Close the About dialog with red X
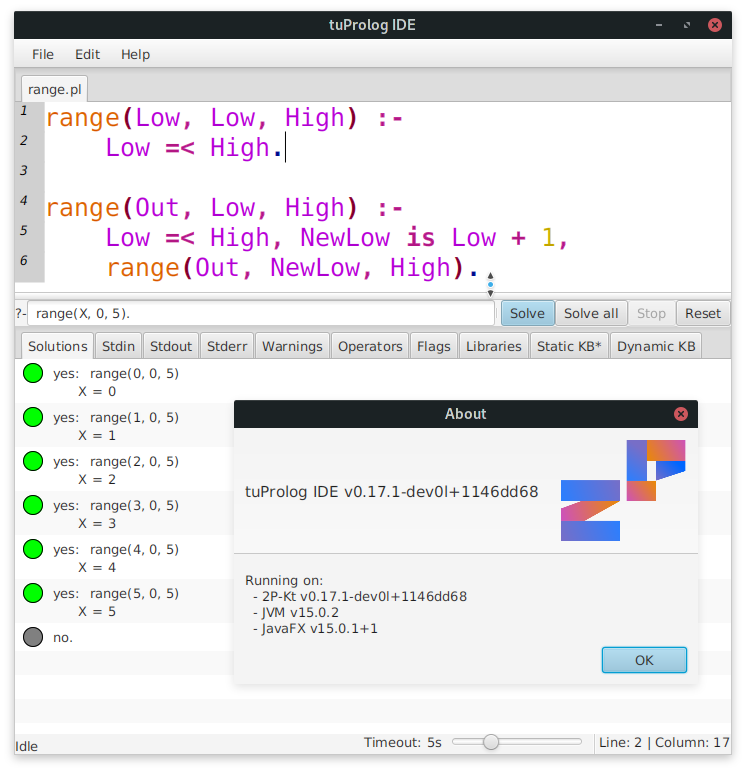The image size is (746, 772). coord(681,414)
